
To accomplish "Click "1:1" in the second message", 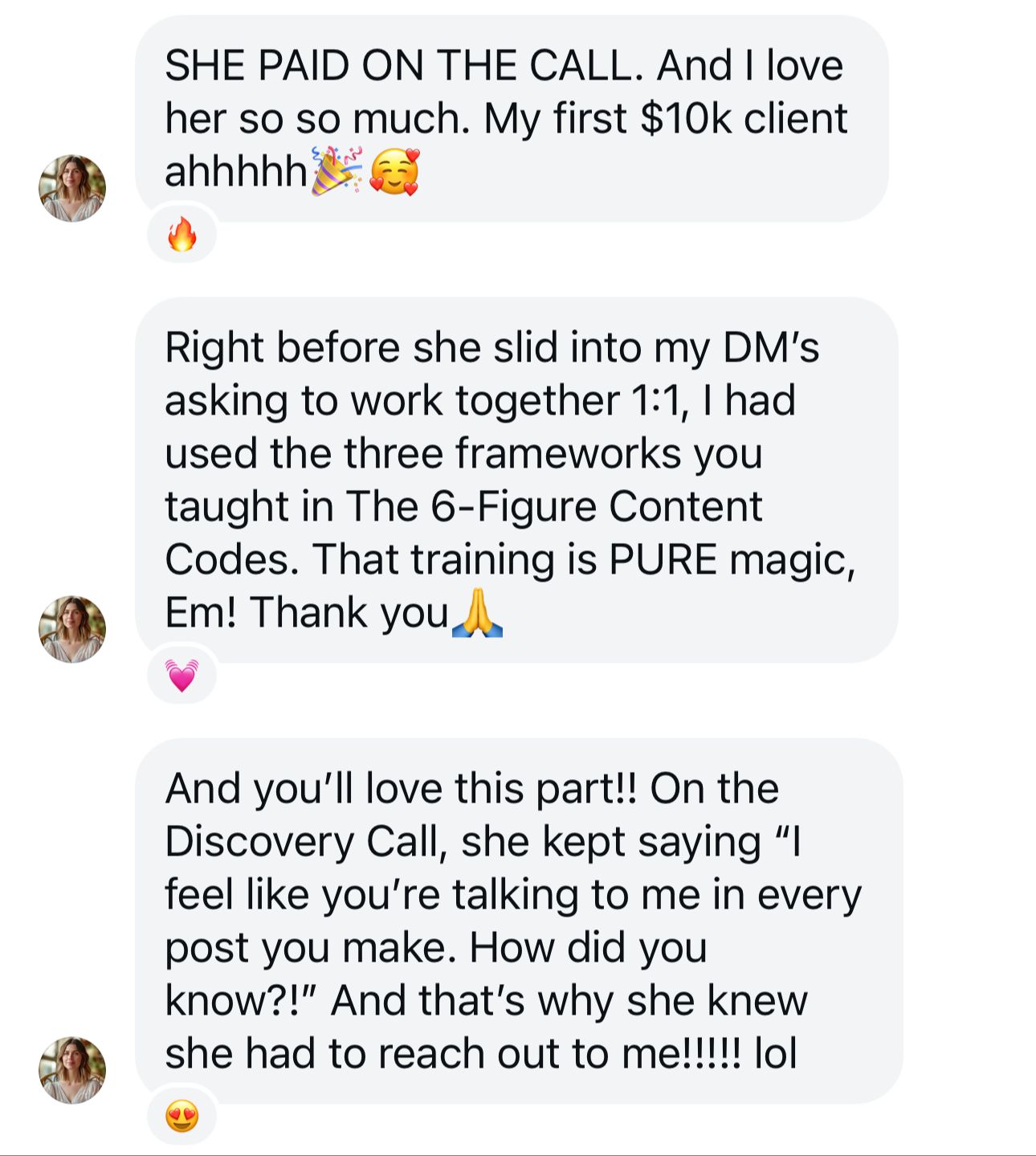I will pyautogui.click(x=660, y=400).
